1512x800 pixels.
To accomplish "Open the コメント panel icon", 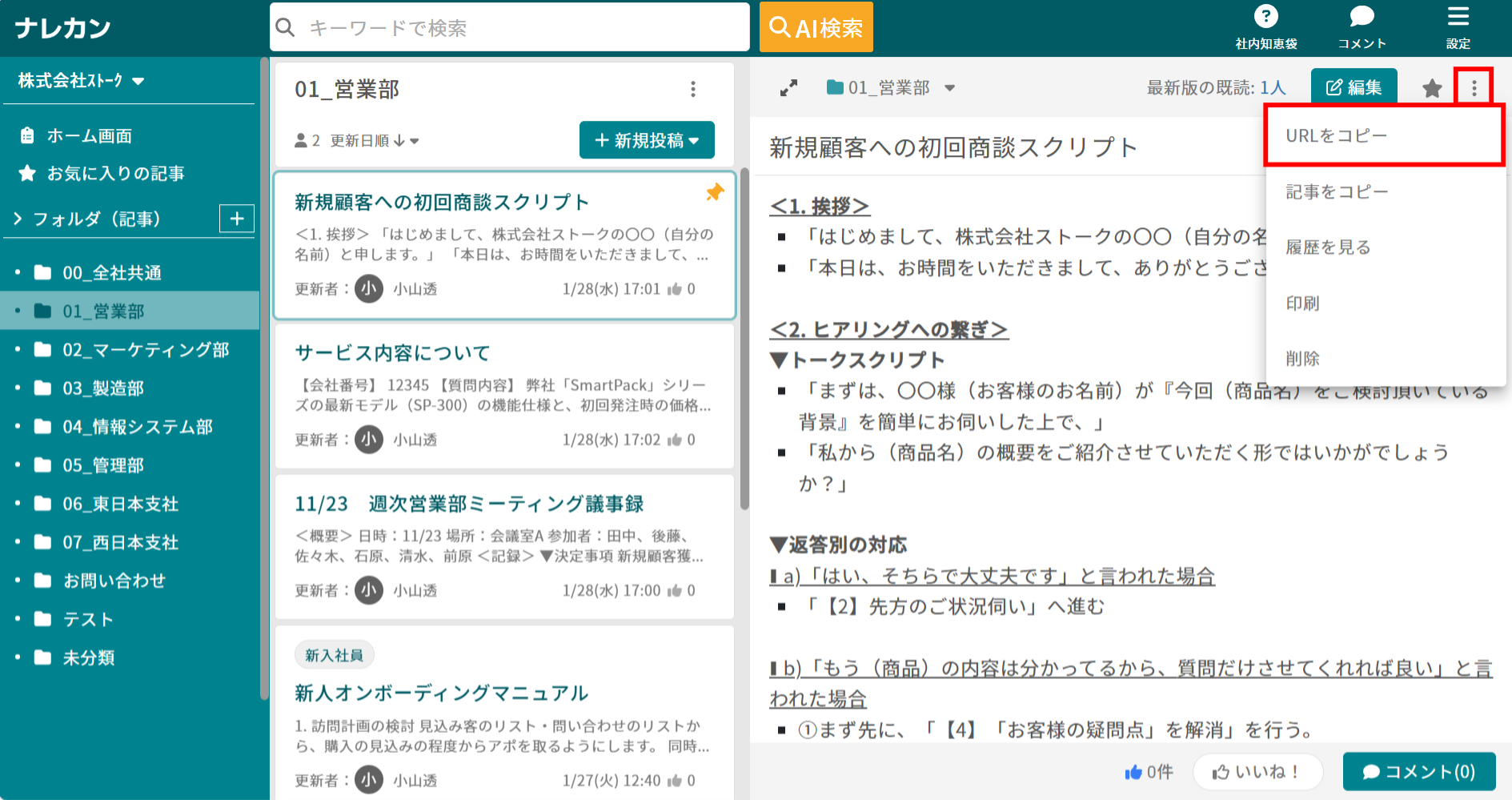I will tap(1361, 24).
